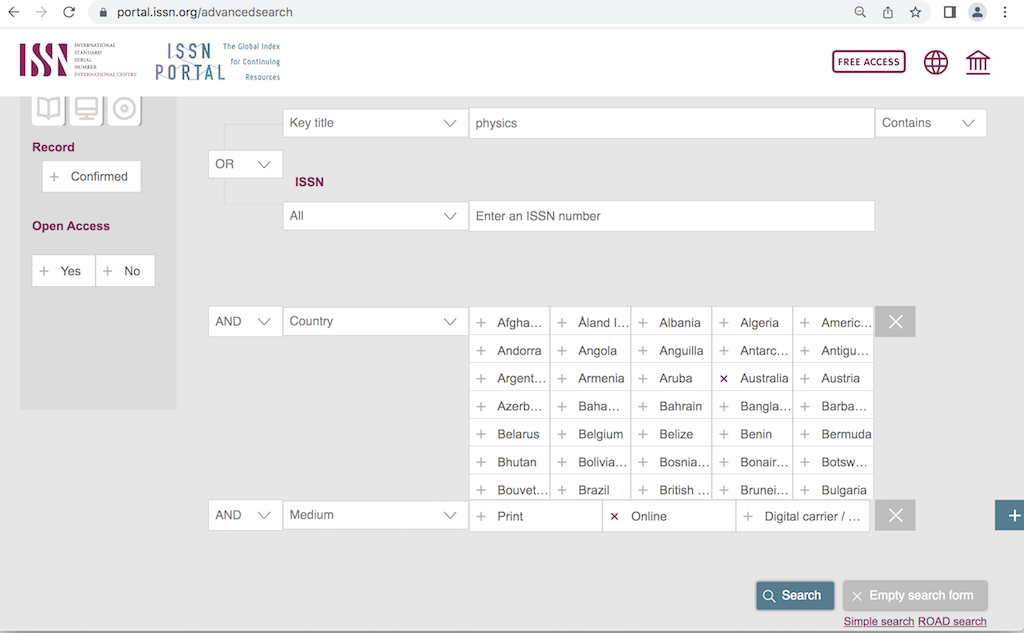Viewport: 1024px width, 633px height.
Task: Open the OR boolean operator dropdown
Action: tap(244, 163)
